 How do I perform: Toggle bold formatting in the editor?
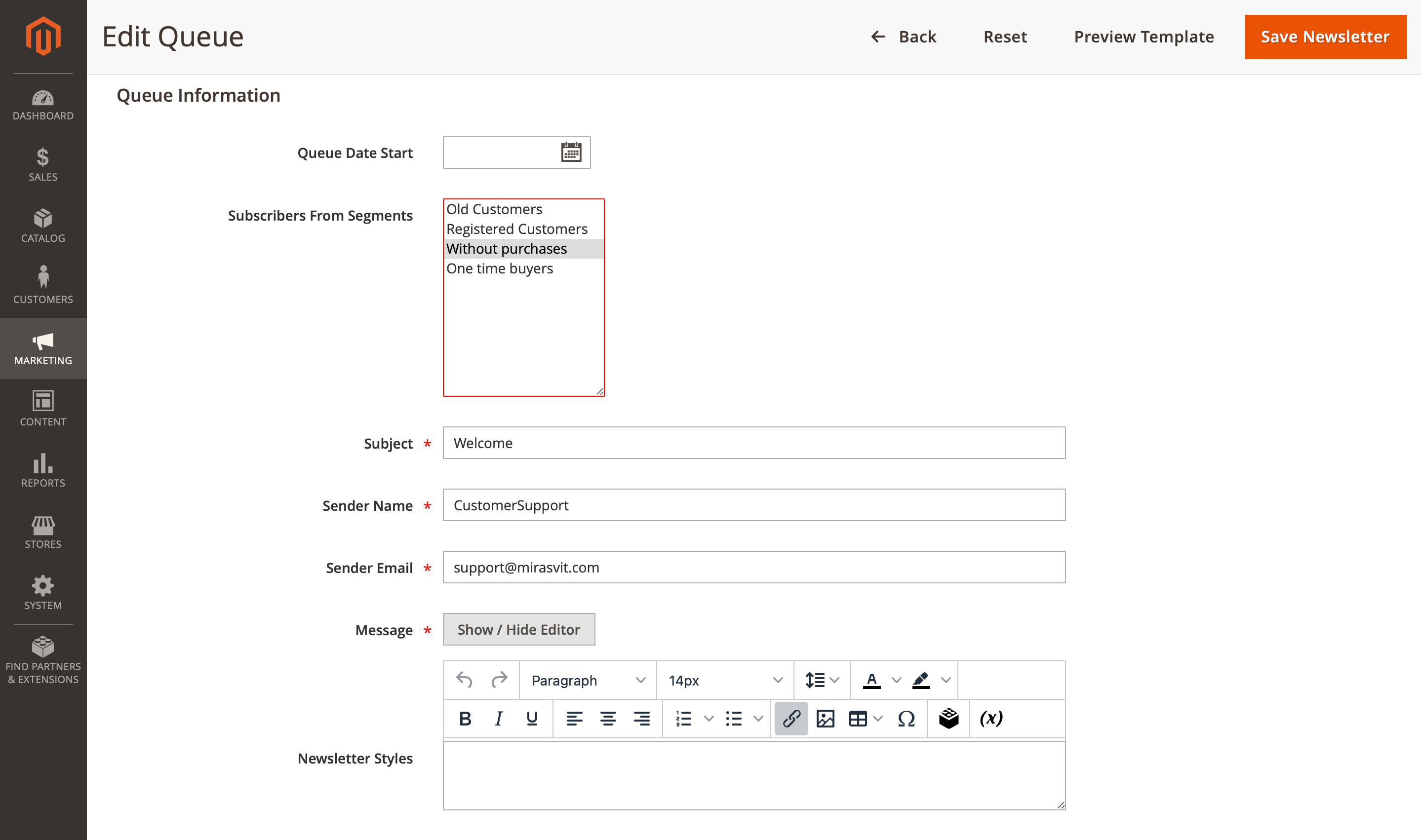465,718
